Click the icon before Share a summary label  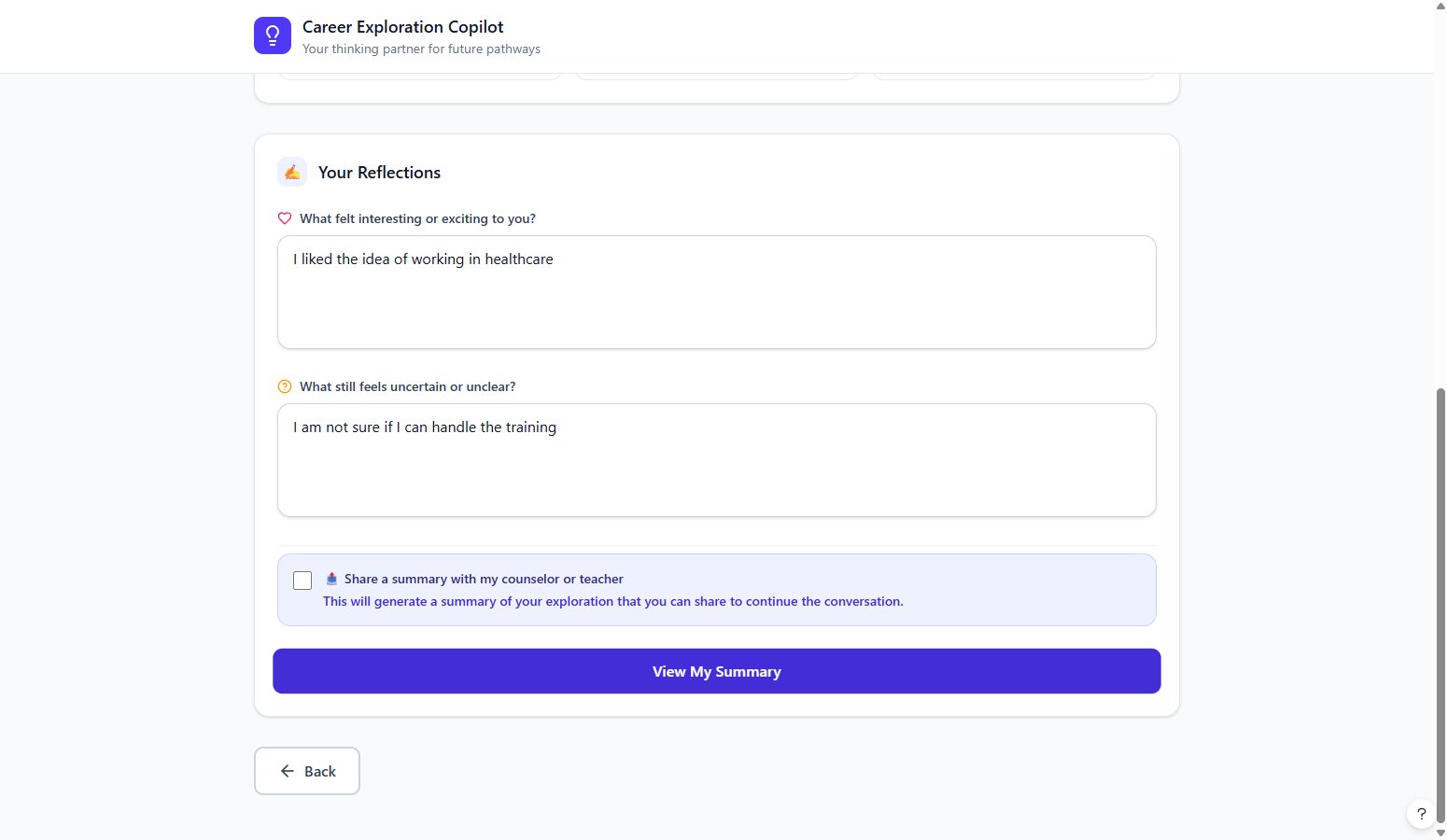[x=331, y=579]
